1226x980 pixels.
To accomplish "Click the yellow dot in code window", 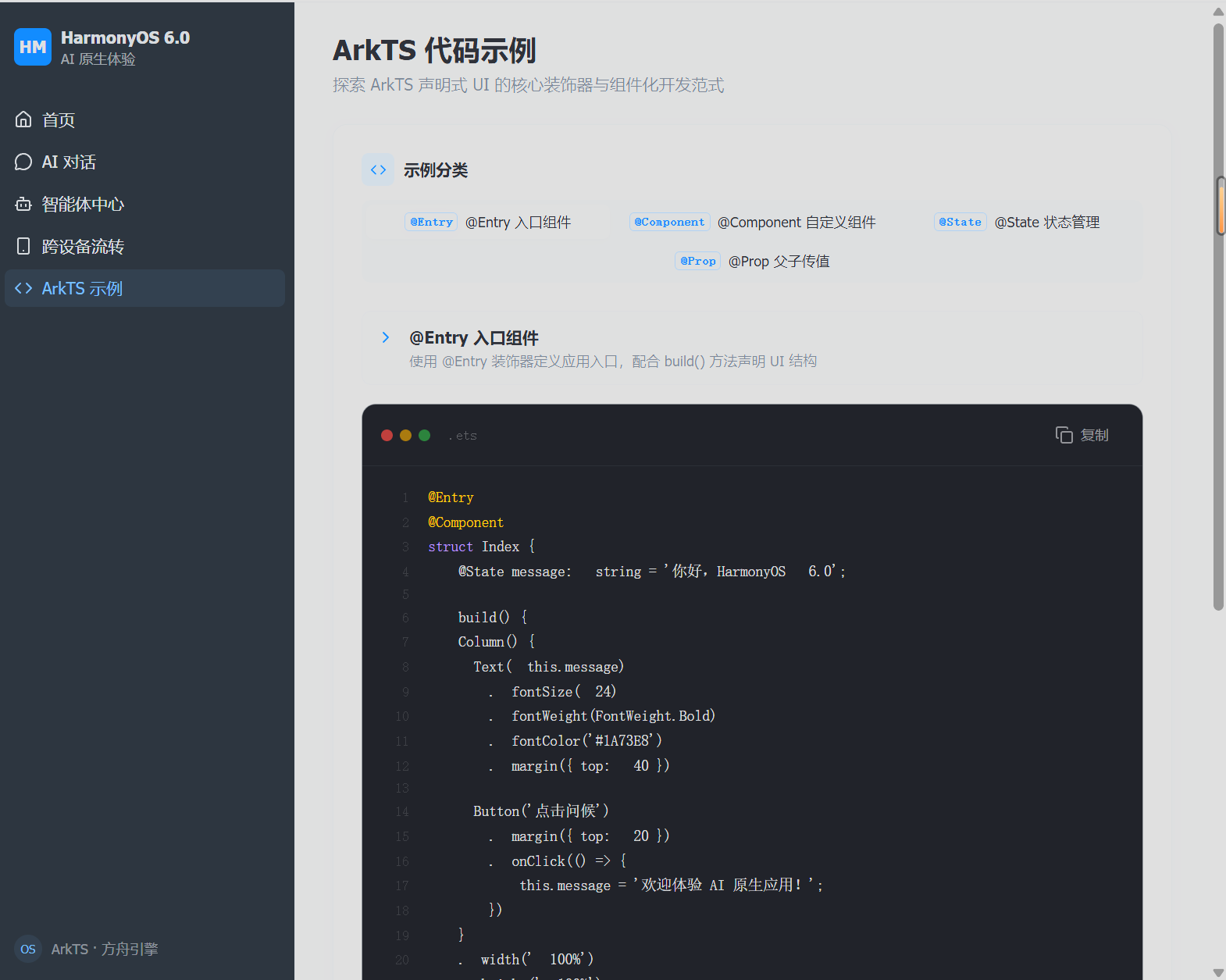I will coord(405,435).
